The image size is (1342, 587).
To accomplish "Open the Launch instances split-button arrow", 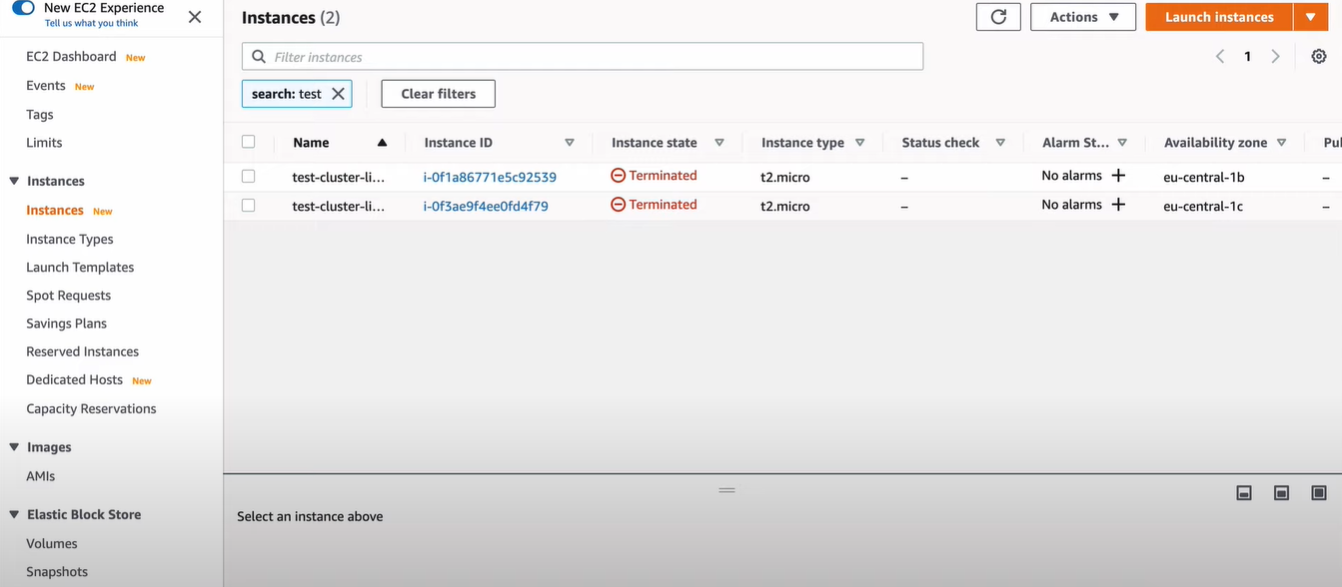I will coord(1311,17).
